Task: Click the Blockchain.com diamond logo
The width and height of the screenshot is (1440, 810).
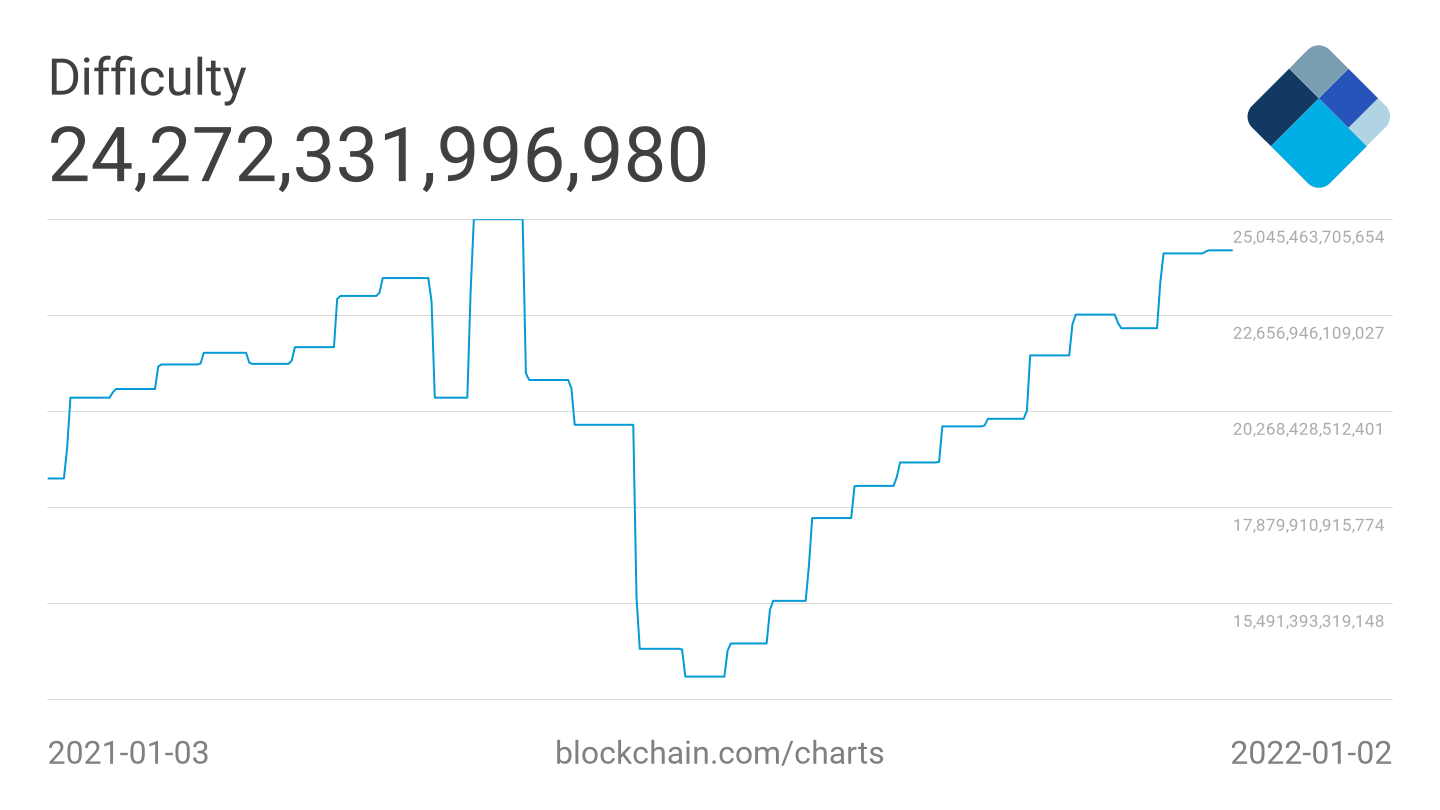Action: pyautogui.click(x=1318, y=116)
